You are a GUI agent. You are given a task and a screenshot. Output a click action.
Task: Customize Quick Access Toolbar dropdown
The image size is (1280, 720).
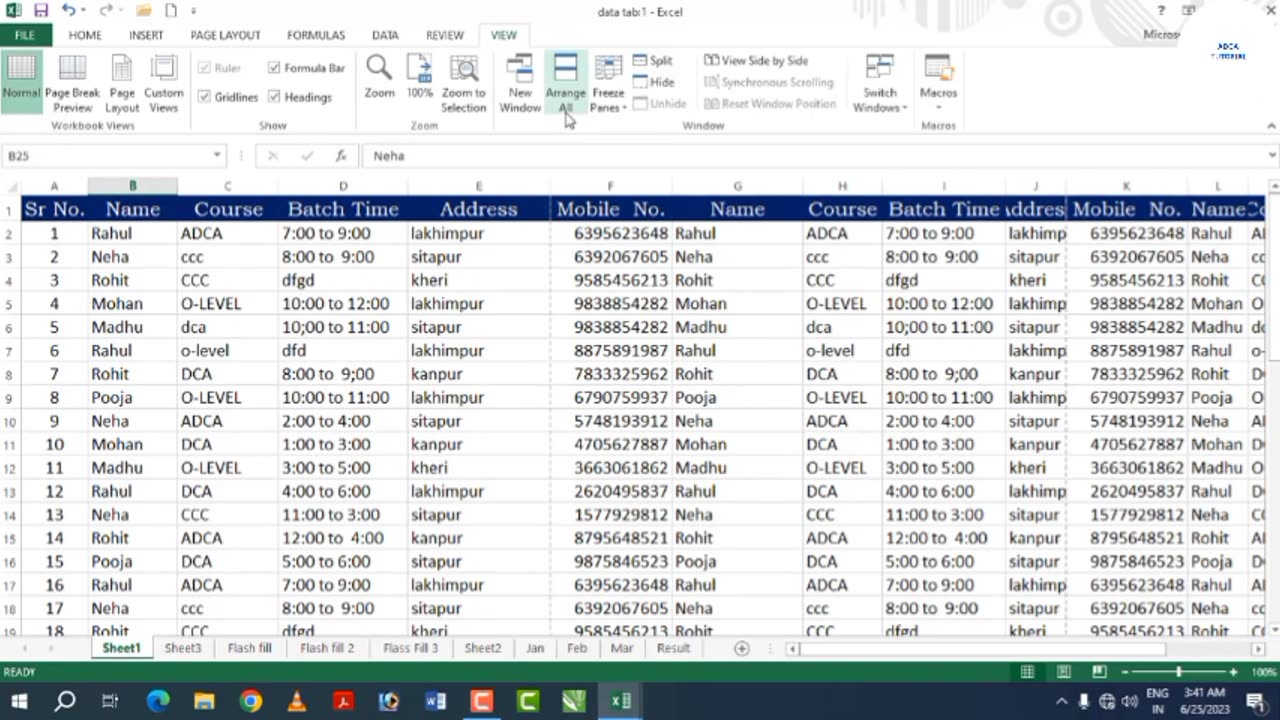(x=194, y=11)
